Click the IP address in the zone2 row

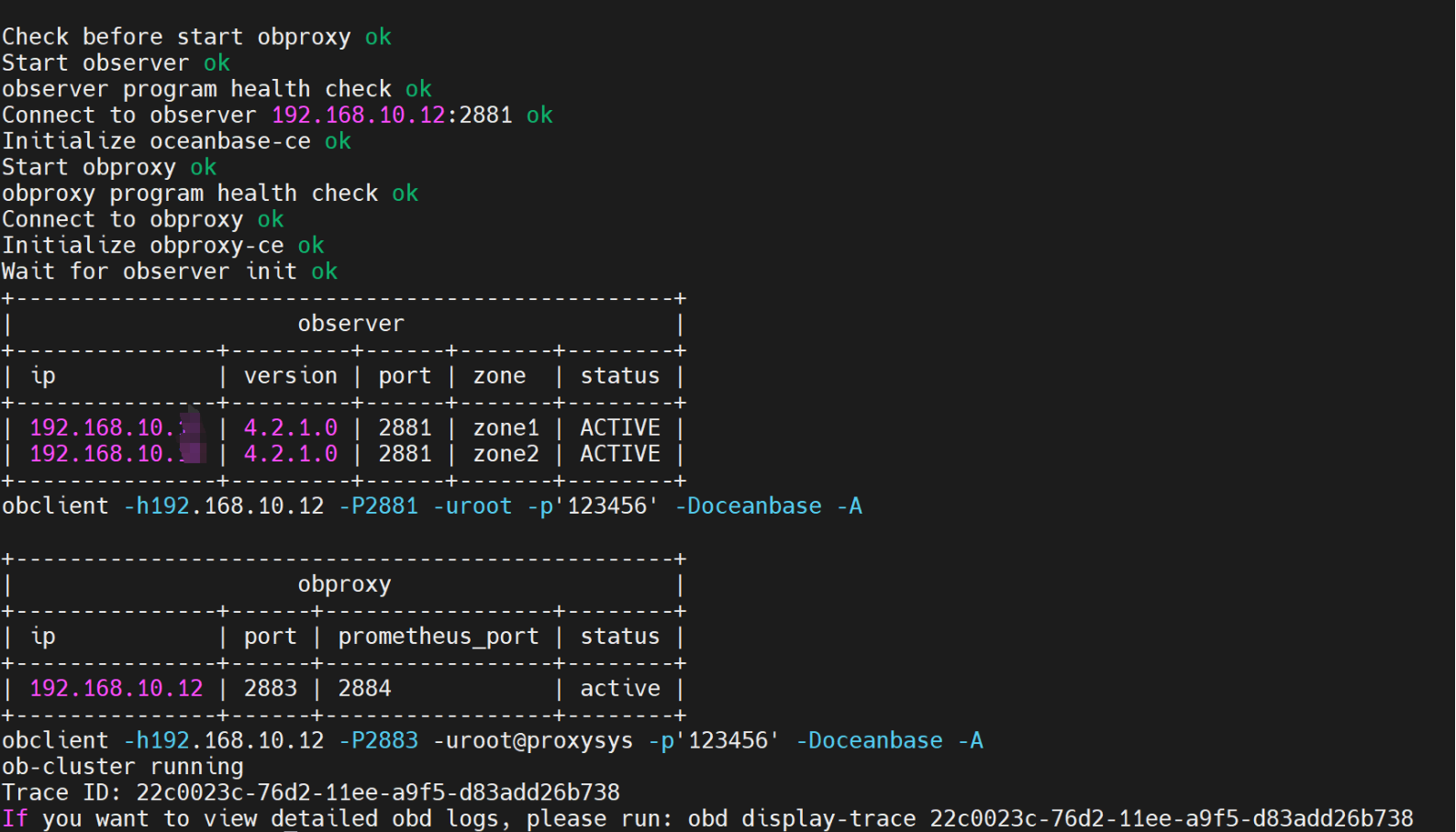click(x=117, y=454)
